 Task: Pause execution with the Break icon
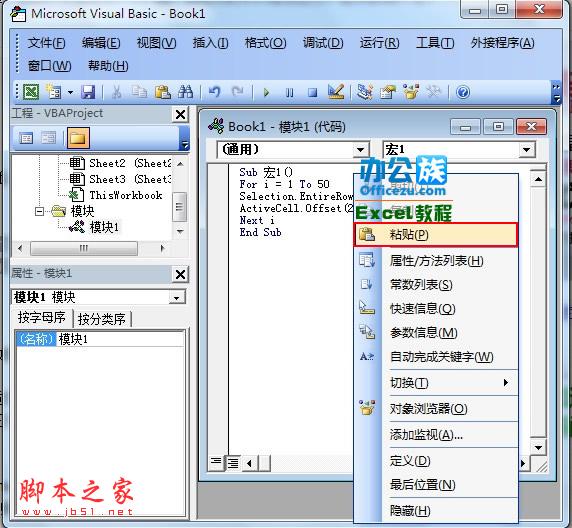pyautogui.click(x=289, y=92)
